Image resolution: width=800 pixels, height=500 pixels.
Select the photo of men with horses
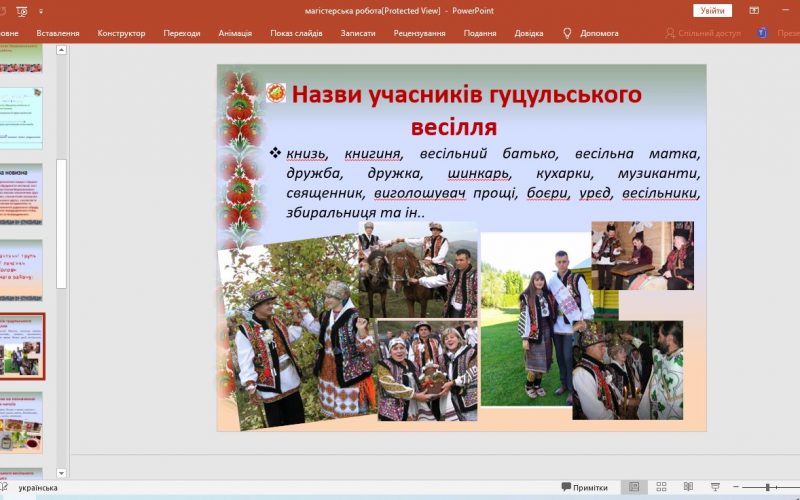tap(417, 269)
